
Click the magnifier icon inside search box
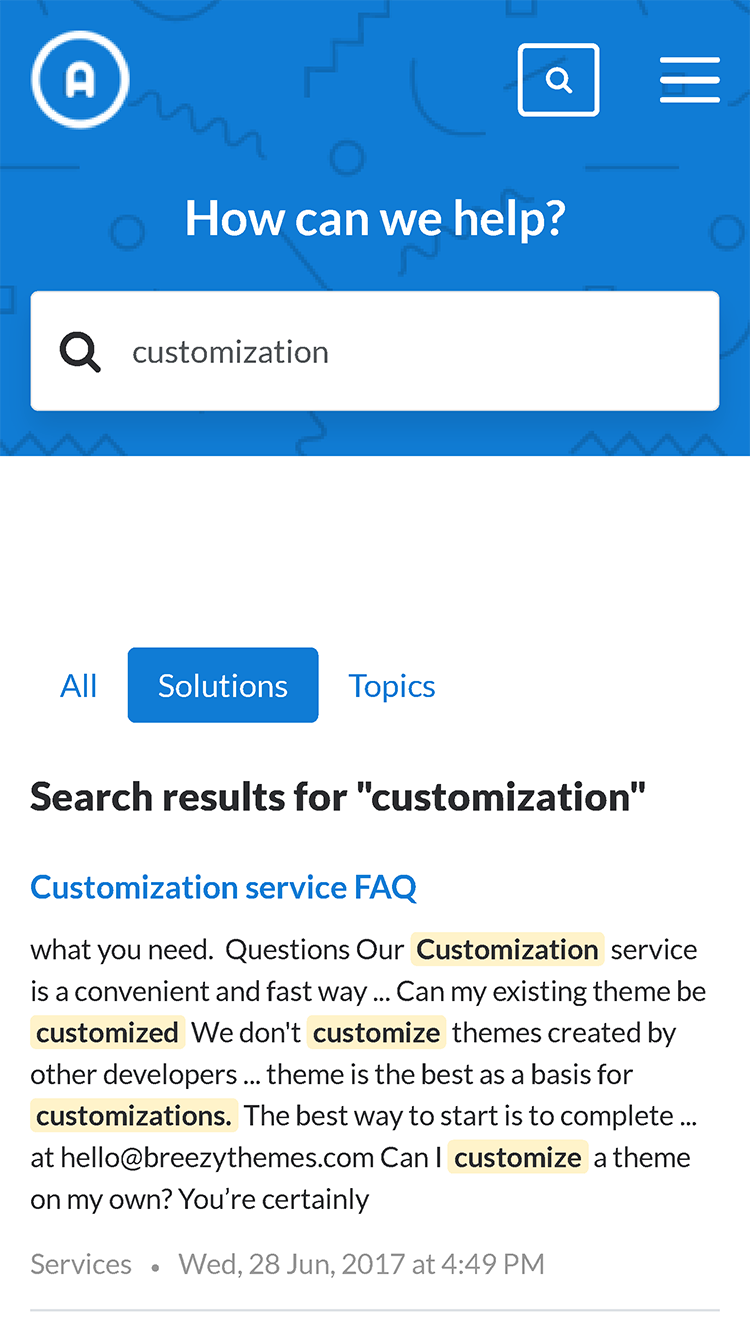click(x=80, y=352)
